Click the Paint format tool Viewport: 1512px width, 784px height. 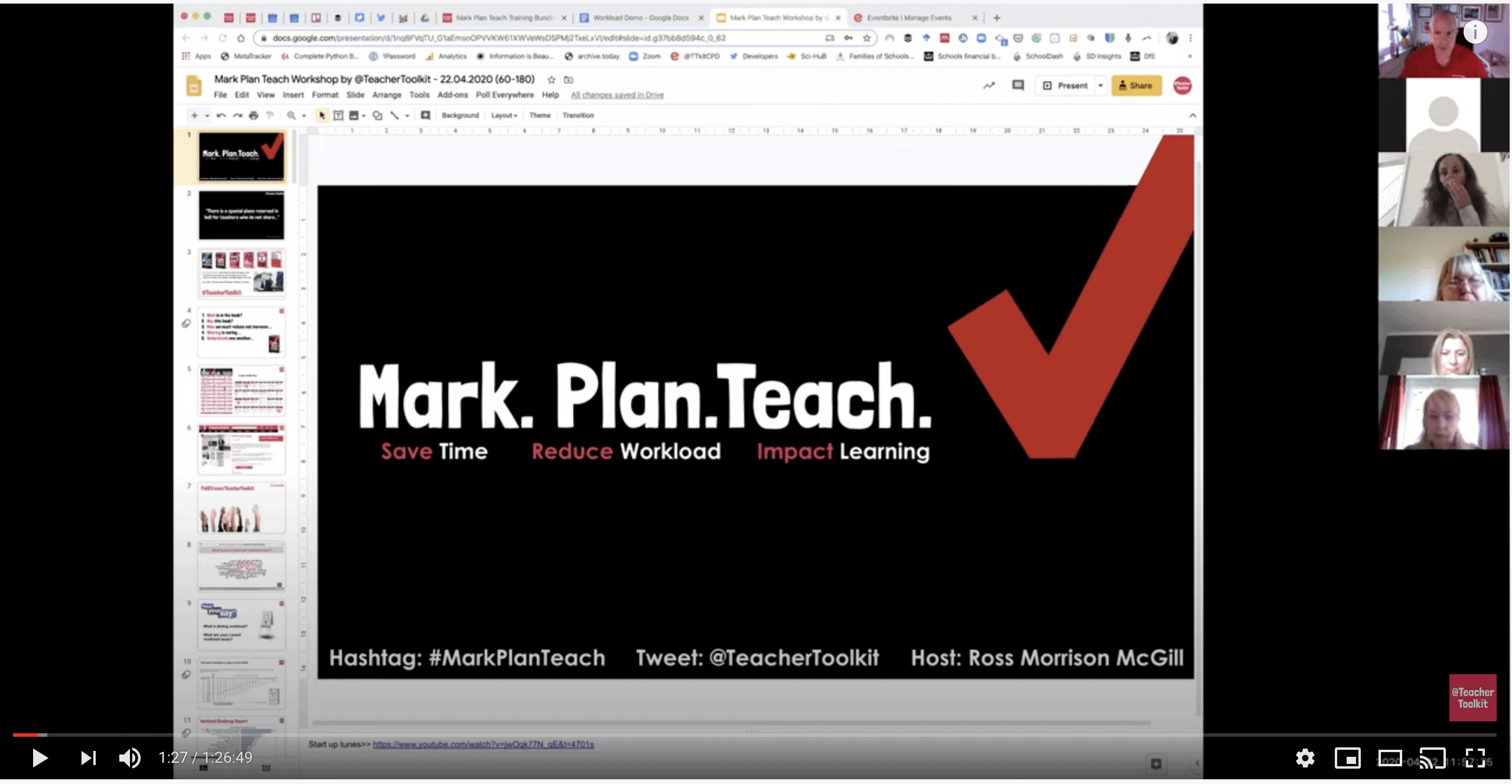pyautogui.click(x=270, y=116)
